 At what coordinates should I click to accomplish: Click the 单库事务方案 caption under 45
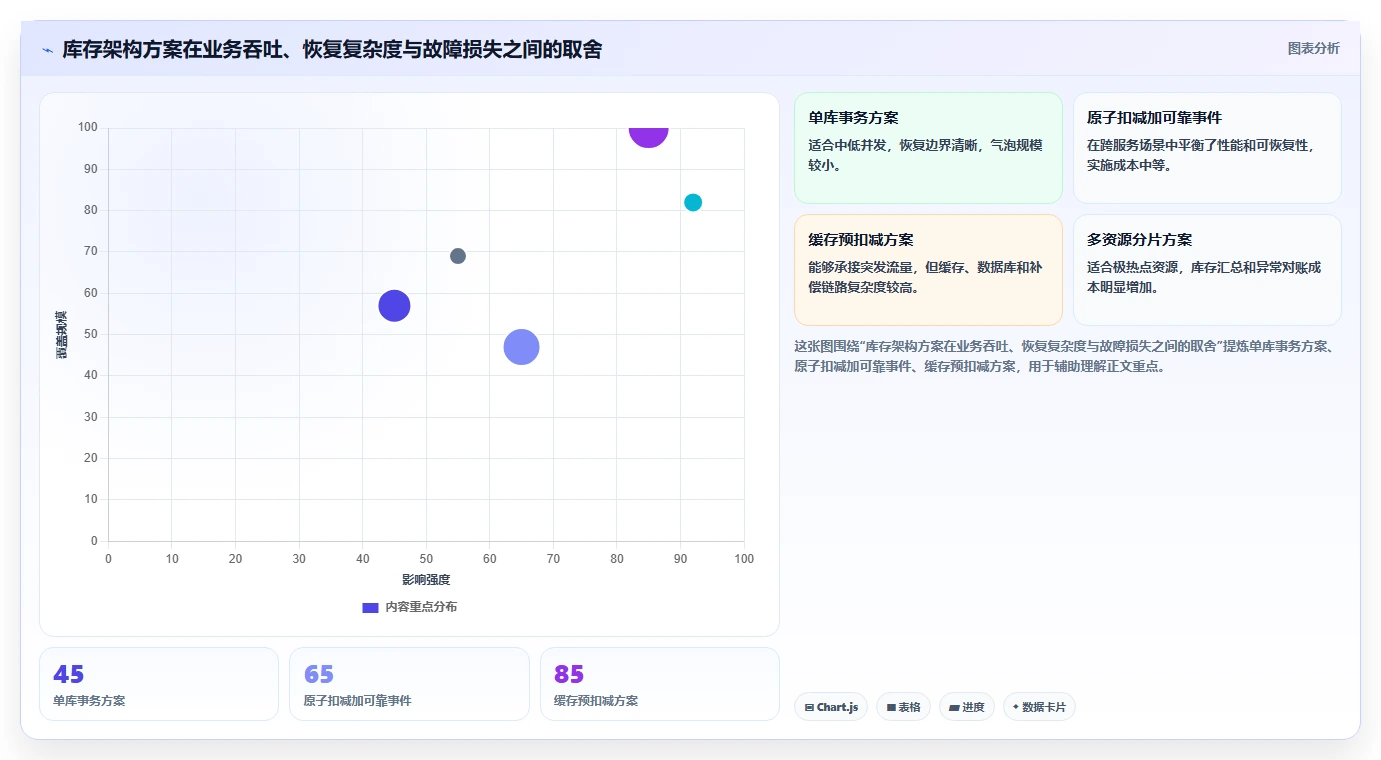pos(89,701)
